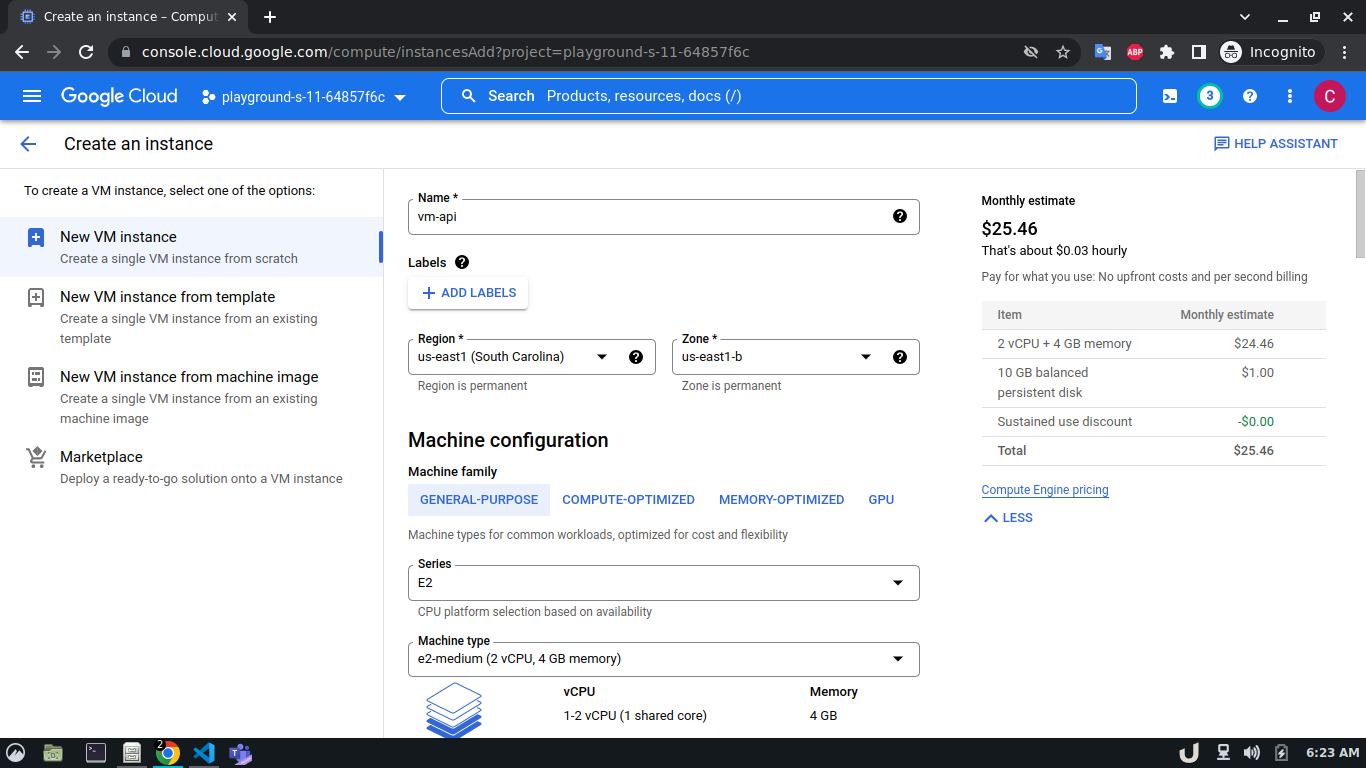This screenshot has width=1366, height=768.
Task: Open the browser tab search chevron
Action: click(1245, 17)
